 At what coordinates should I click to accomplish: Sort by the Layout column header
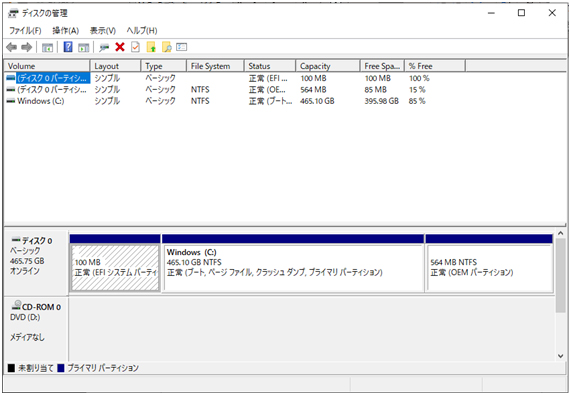(115, 66)
